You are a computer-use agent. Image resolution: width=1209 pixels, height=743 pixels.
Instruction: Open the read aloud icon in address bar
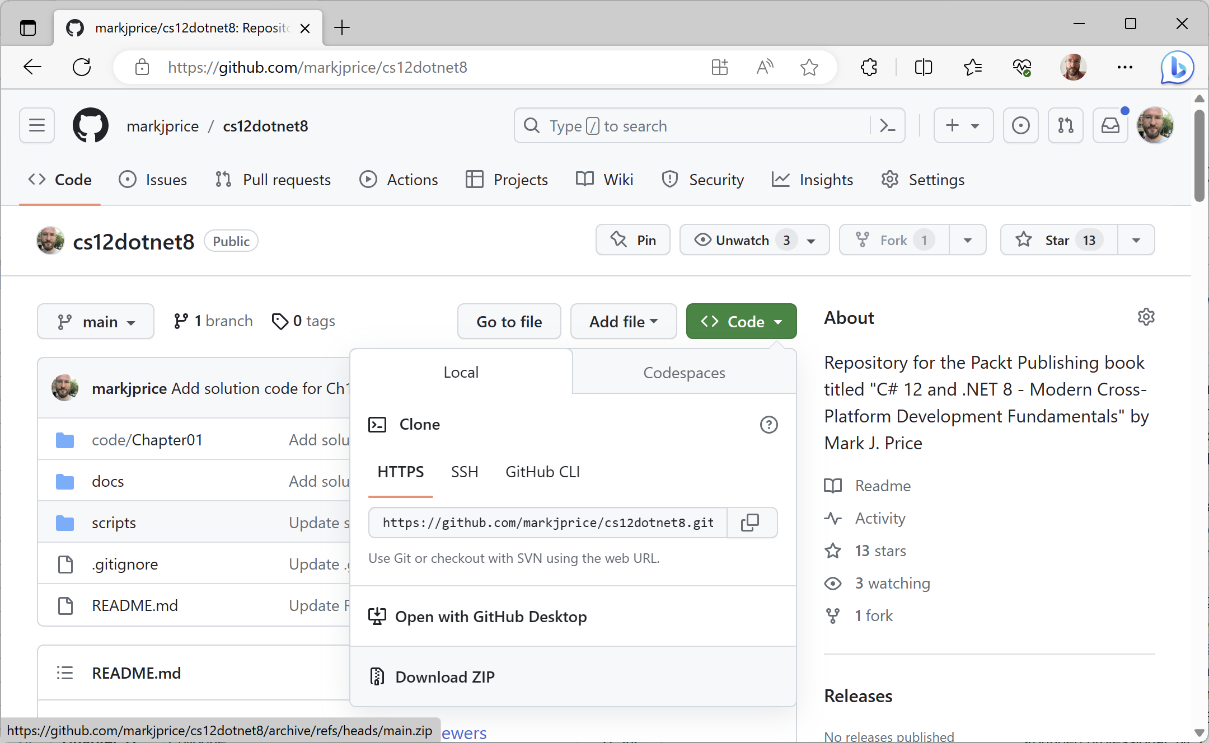(x=765, y=67)
